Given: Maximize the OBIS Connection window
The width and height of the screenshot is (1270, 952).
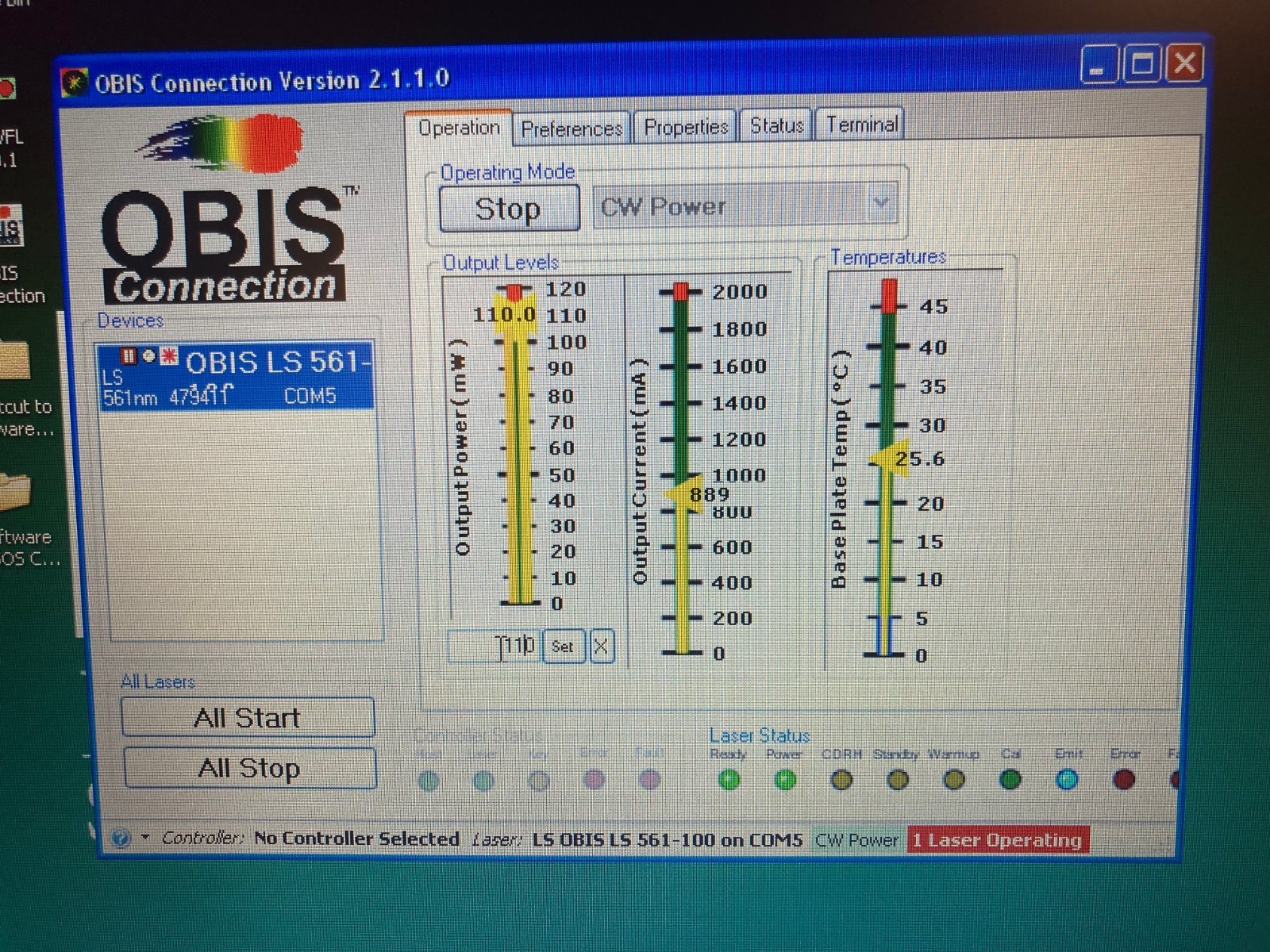Looking at the screenshot, I should click(1142, 63).
